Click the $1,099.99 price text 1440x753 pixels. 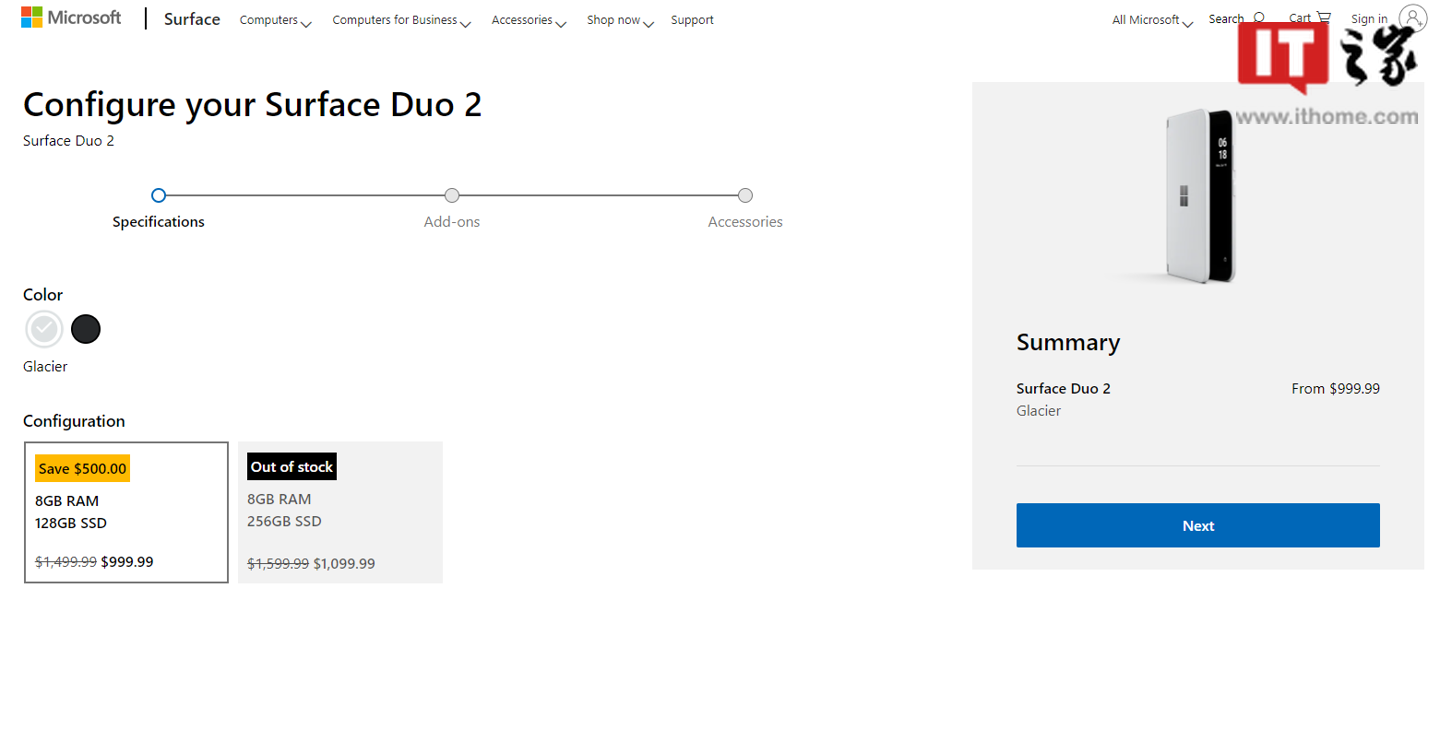(344, 564)
